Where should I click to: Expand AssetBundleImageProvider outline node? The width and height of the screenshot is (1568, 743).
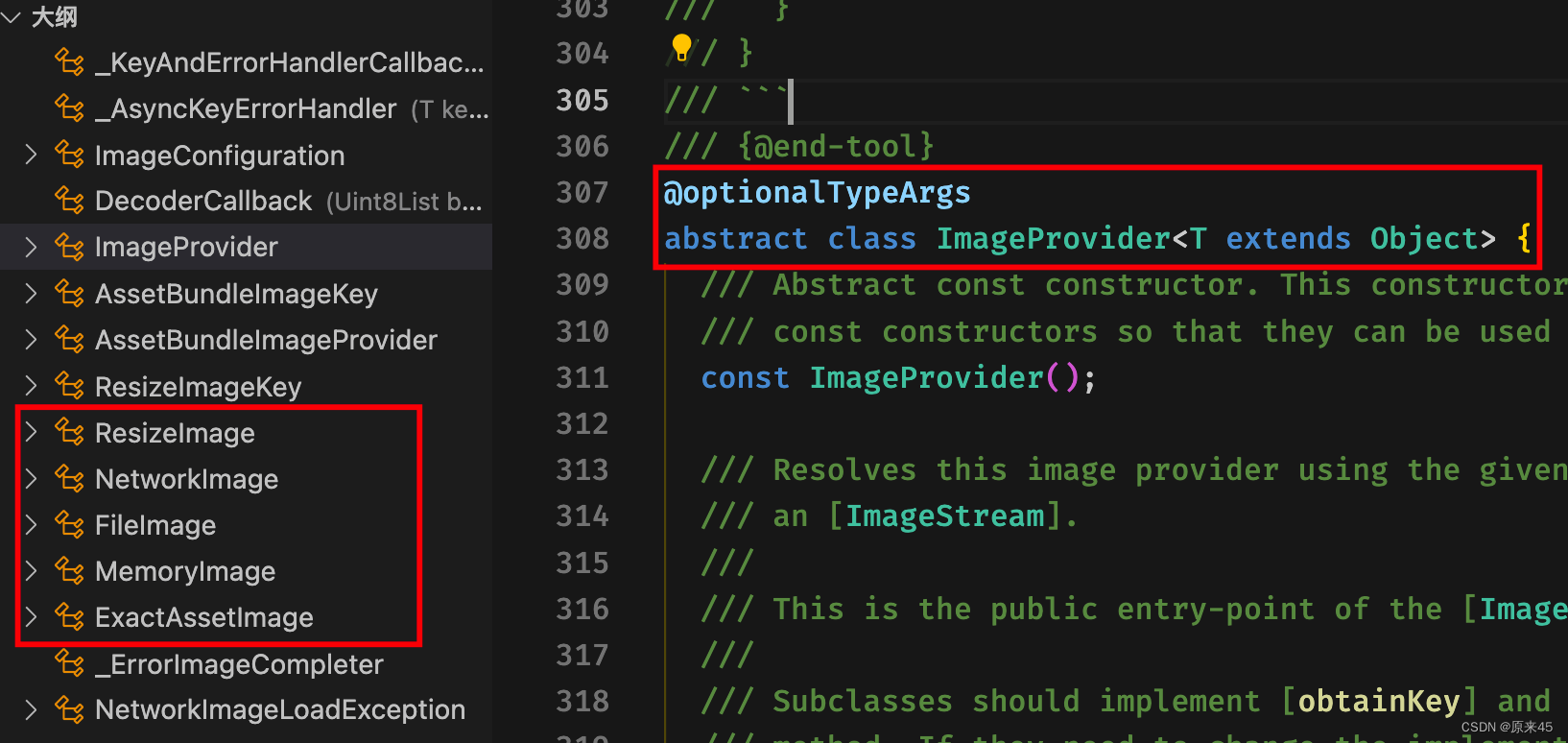click(x=31, y=339)
